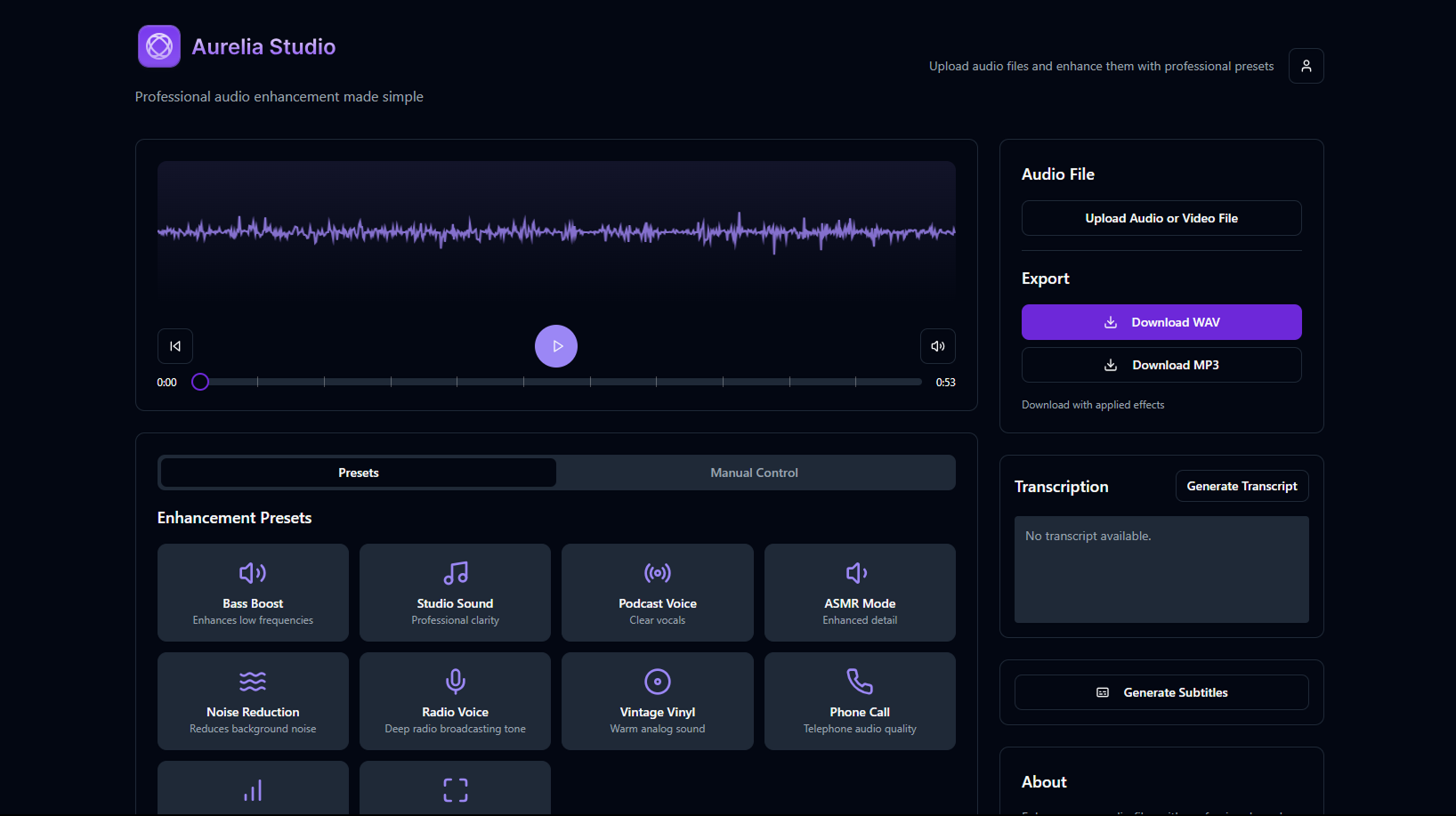Click the Download MP3 button
Screen dimensions: 1456x816
coord(1161,365)
